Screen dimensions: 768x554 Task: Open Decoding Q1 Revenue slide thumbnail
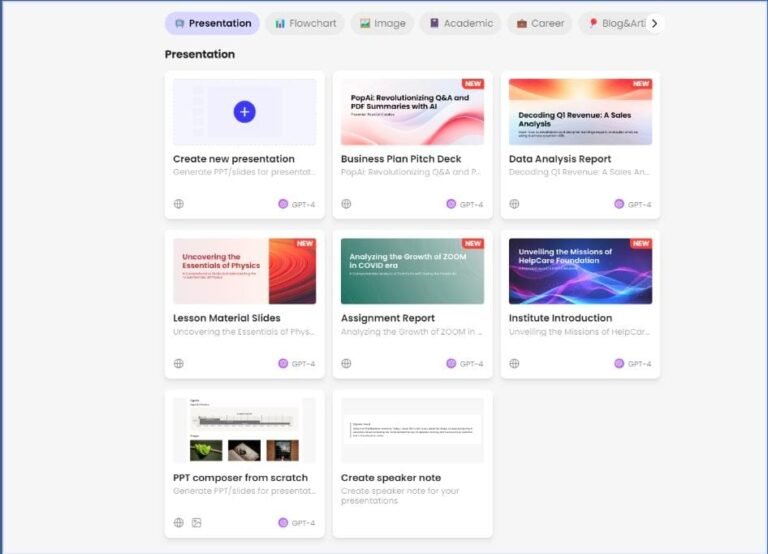coord(580,112)
